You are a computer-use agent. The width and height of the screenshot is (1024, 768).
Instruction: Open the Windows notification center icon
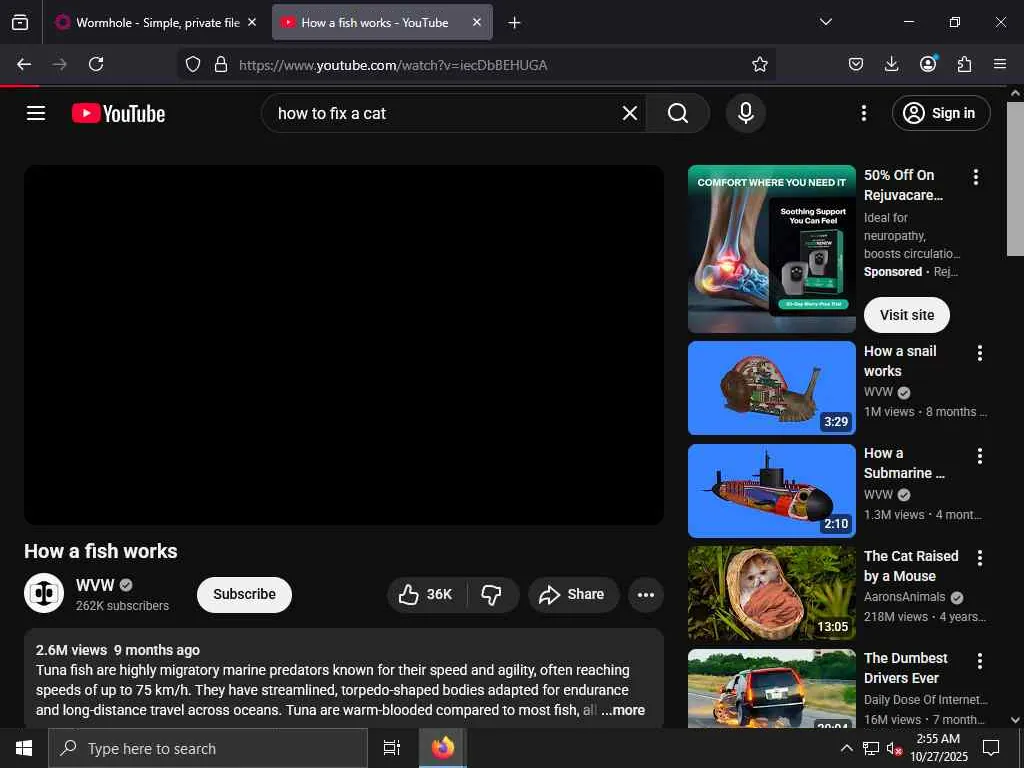(991, 748)
